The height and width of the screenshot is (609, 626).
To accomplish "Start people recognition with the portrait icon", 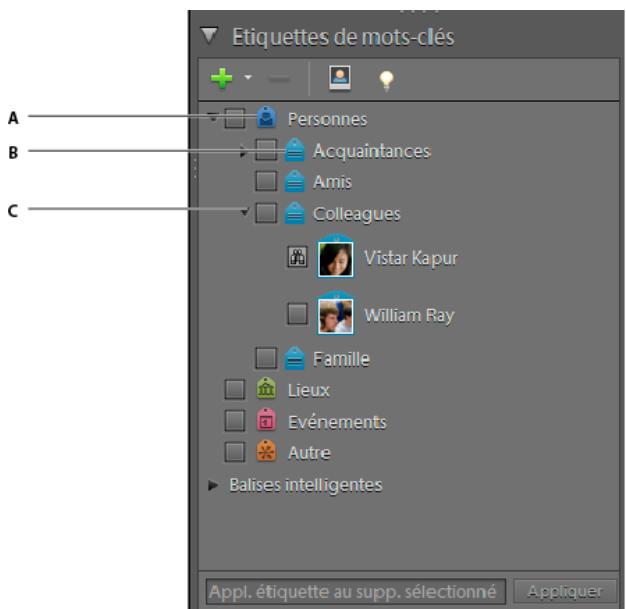I will point(340,78).
